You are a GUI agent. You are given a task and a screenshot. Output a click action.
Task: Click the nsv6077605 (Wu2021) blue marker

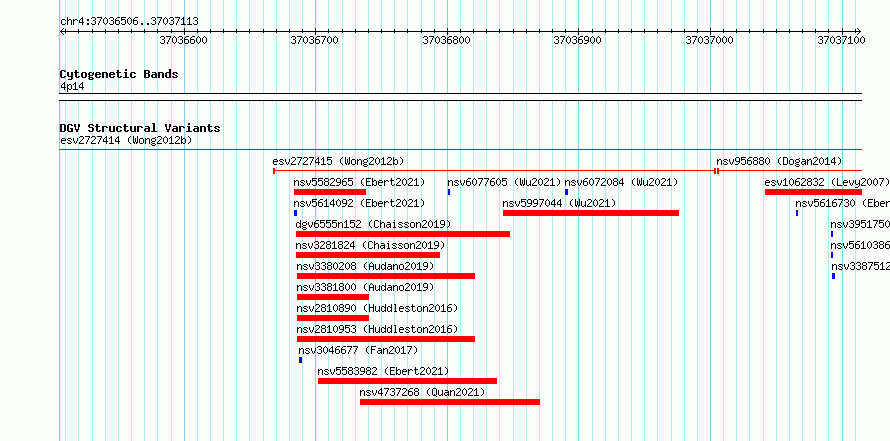tap(449, 192)
